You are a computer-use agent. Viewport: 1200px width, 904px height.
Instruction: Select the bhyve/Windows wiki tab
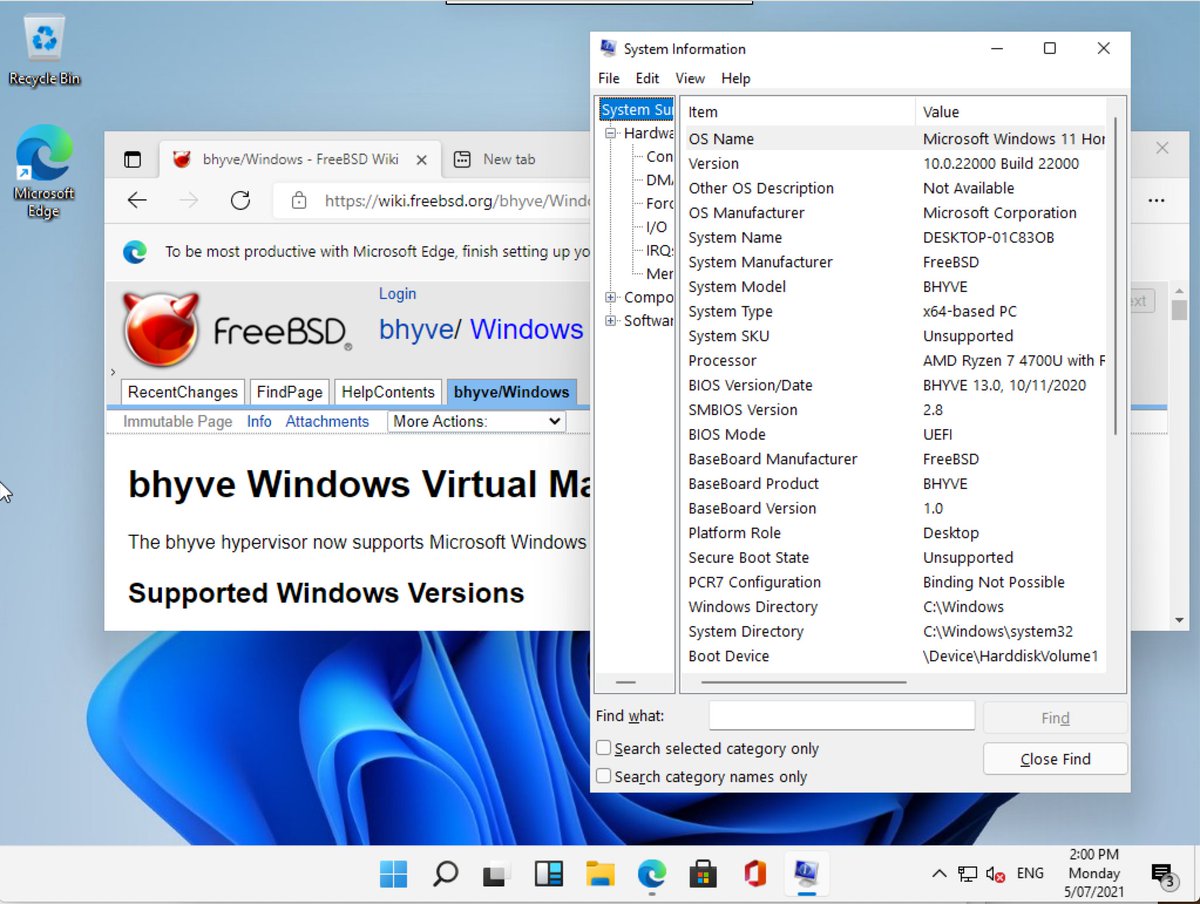coord(512,392)
